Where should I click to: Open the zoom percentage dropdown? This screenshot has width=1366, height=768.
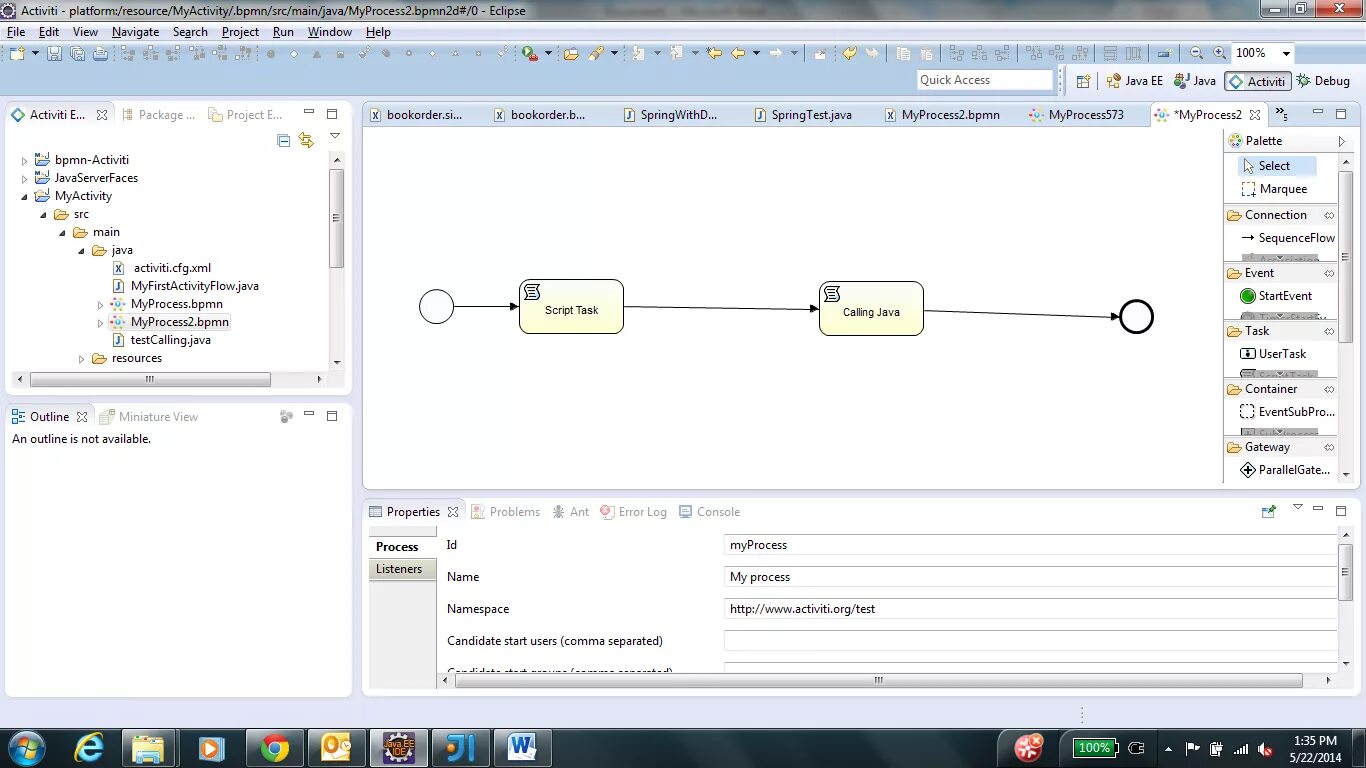[x=1286, y=54]
